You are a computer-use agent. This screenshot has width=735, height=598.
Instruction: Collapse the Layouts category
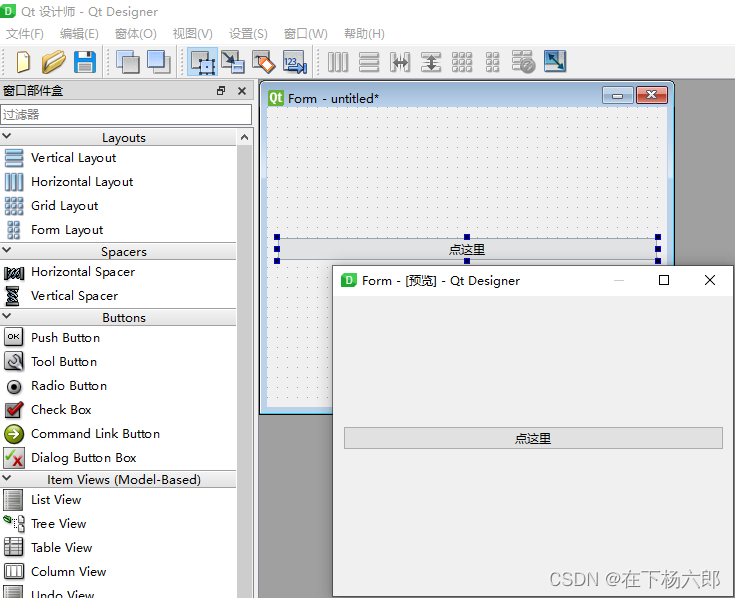click(x=7, y=136)
